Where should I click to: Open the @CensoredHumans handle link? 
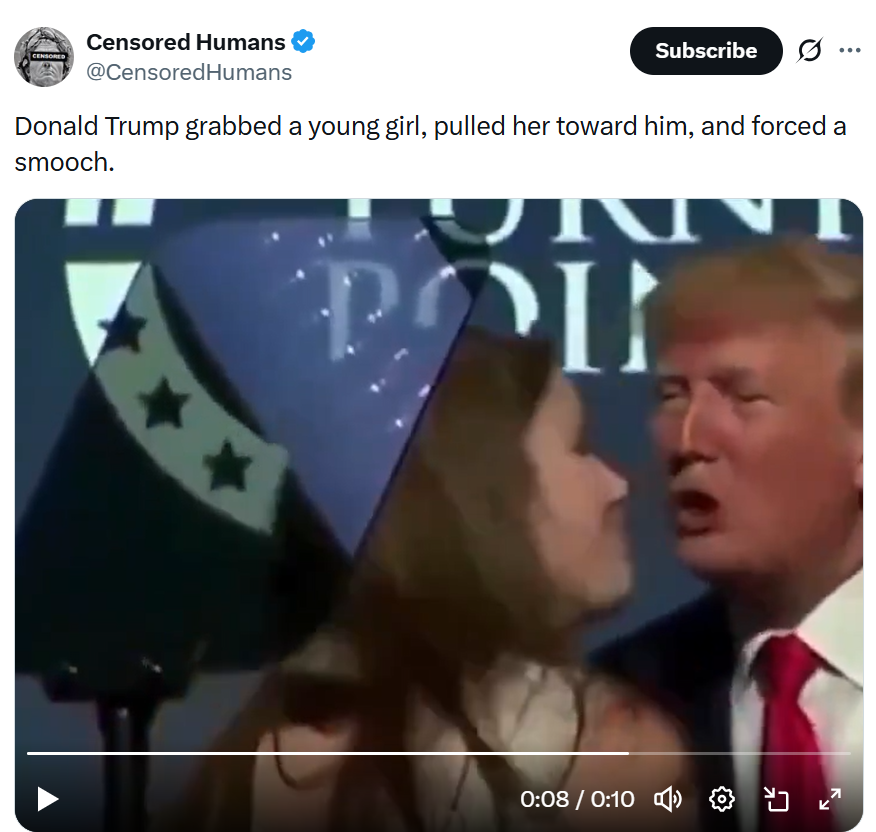point(189,72)
